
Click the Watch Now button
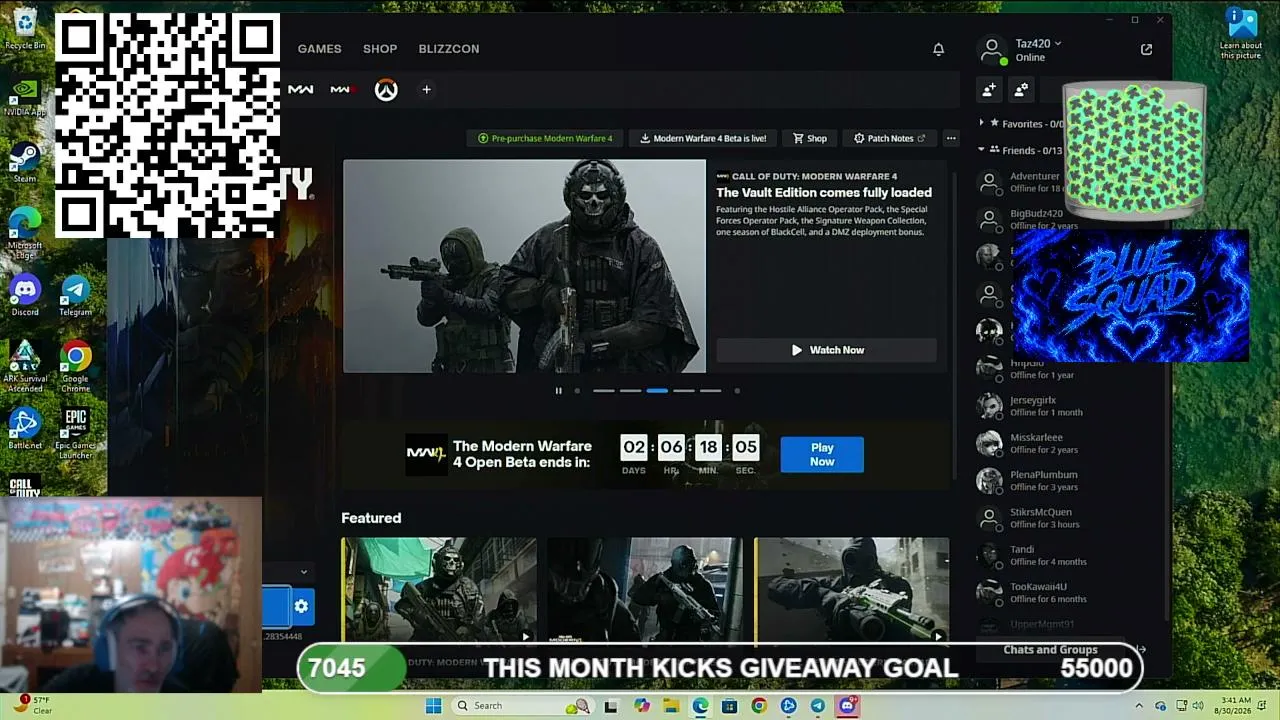tap(827, 350)
